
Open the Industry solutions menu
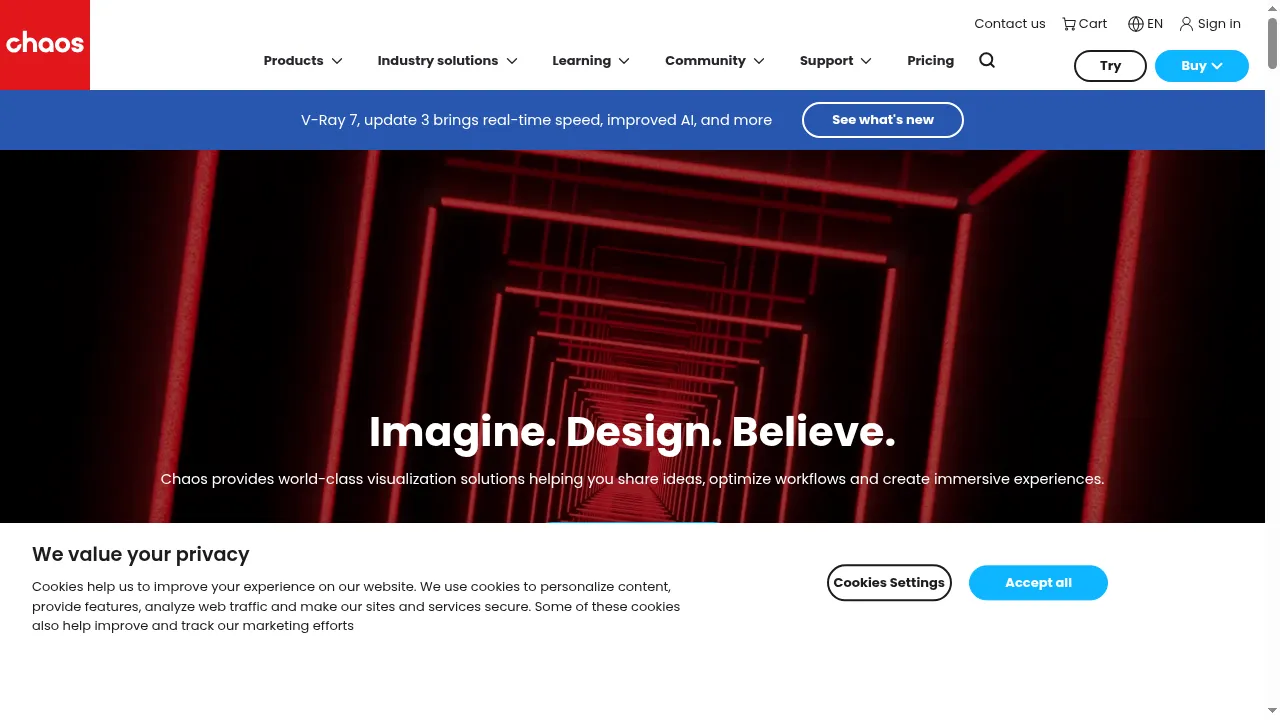point(437,61)
